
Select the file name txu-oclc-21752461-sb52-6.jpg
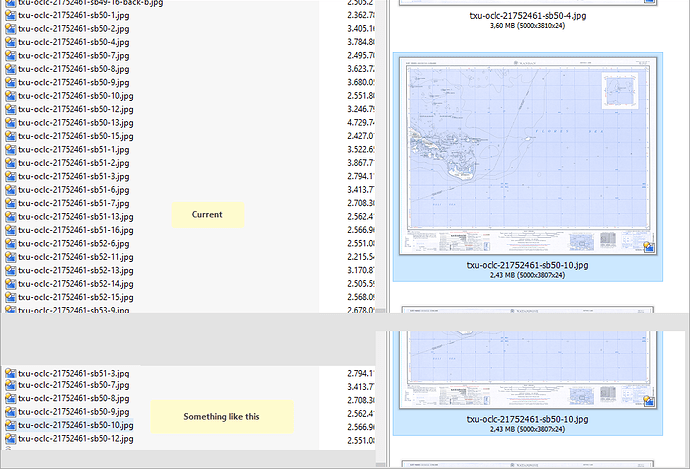[74, 244]
